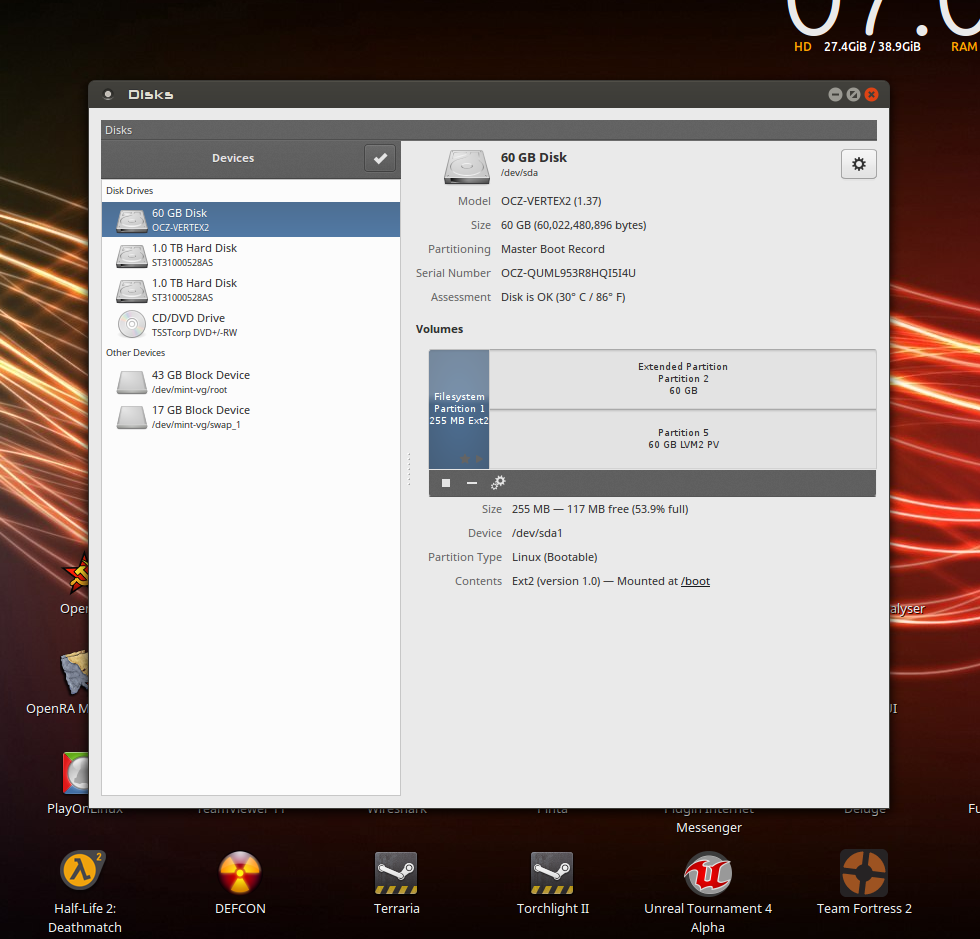This screenshot has height=939, width=980.
Task: Select the 60 GB Disk OCZ-VERTEX2
Action: (250, 220)
